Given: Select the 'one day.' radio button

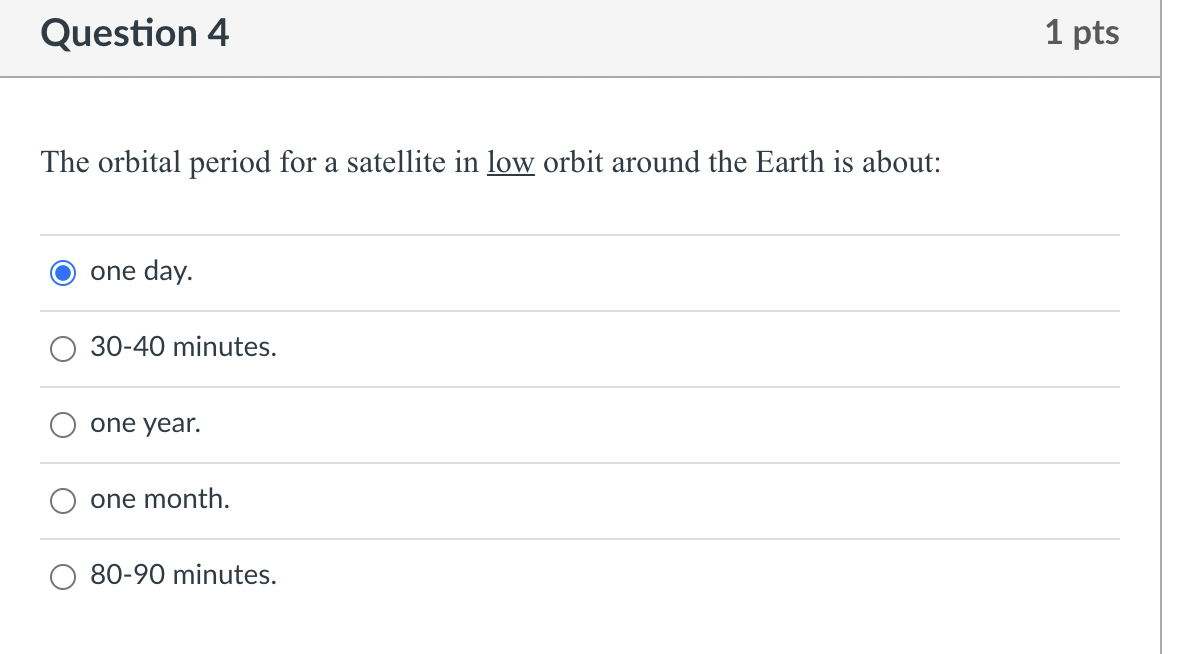Looking at the screenshot, I should (x=63, y=272).
